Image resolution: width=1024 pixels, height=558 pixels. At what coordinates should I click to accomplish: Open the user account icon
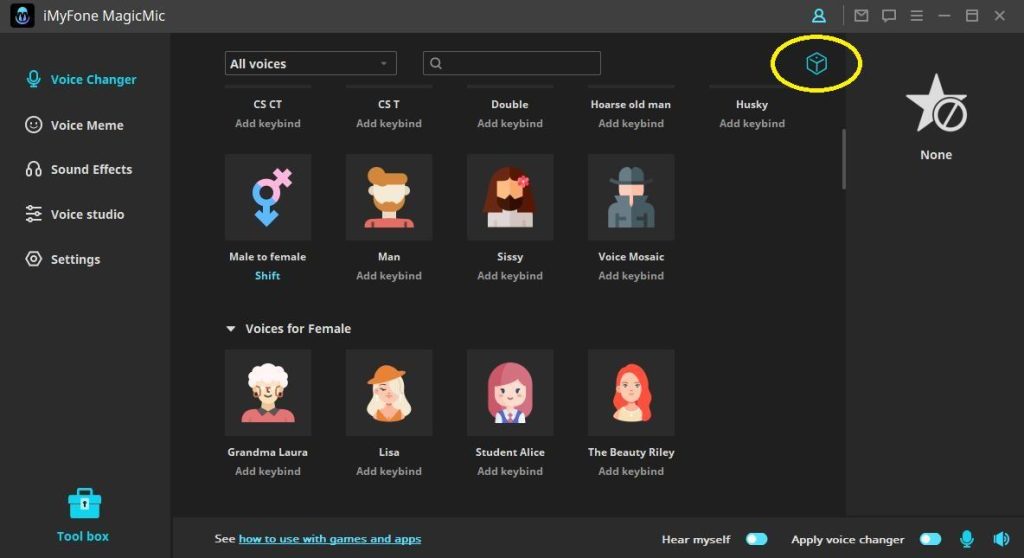[818, 16]
